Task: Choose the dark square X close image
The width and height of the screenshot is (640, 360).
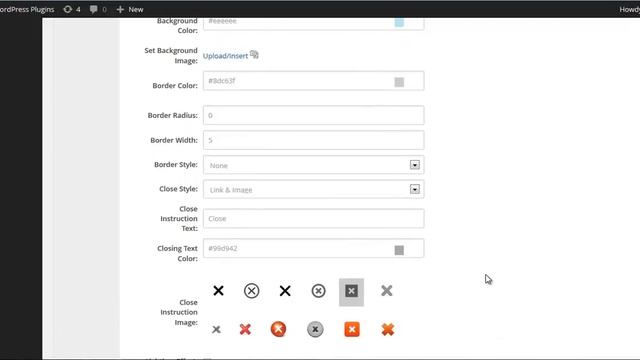Action: [x=351, y=292]
